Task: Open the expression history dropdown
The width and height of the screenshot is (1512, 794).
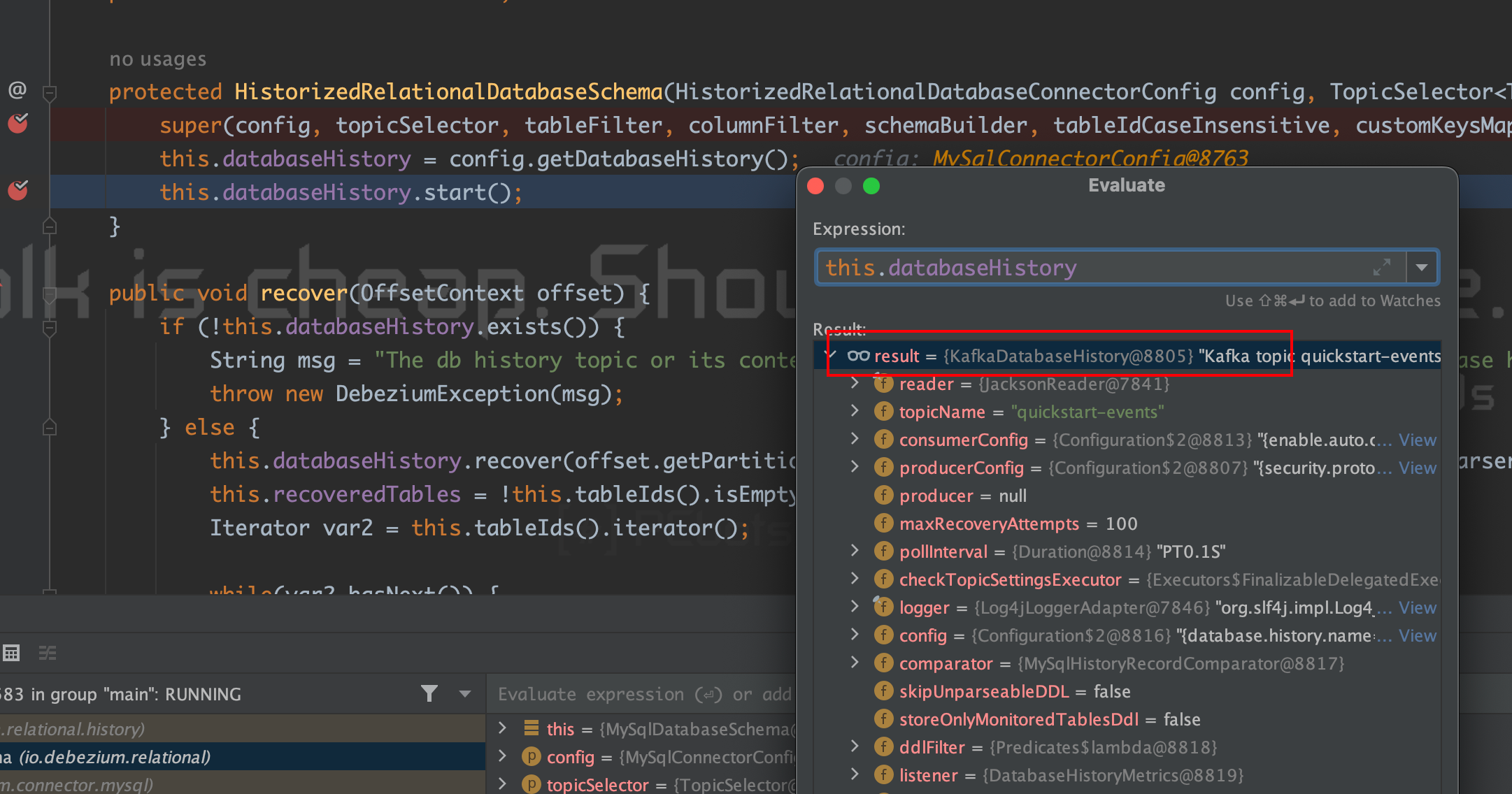Action: tap(1422, 267)
